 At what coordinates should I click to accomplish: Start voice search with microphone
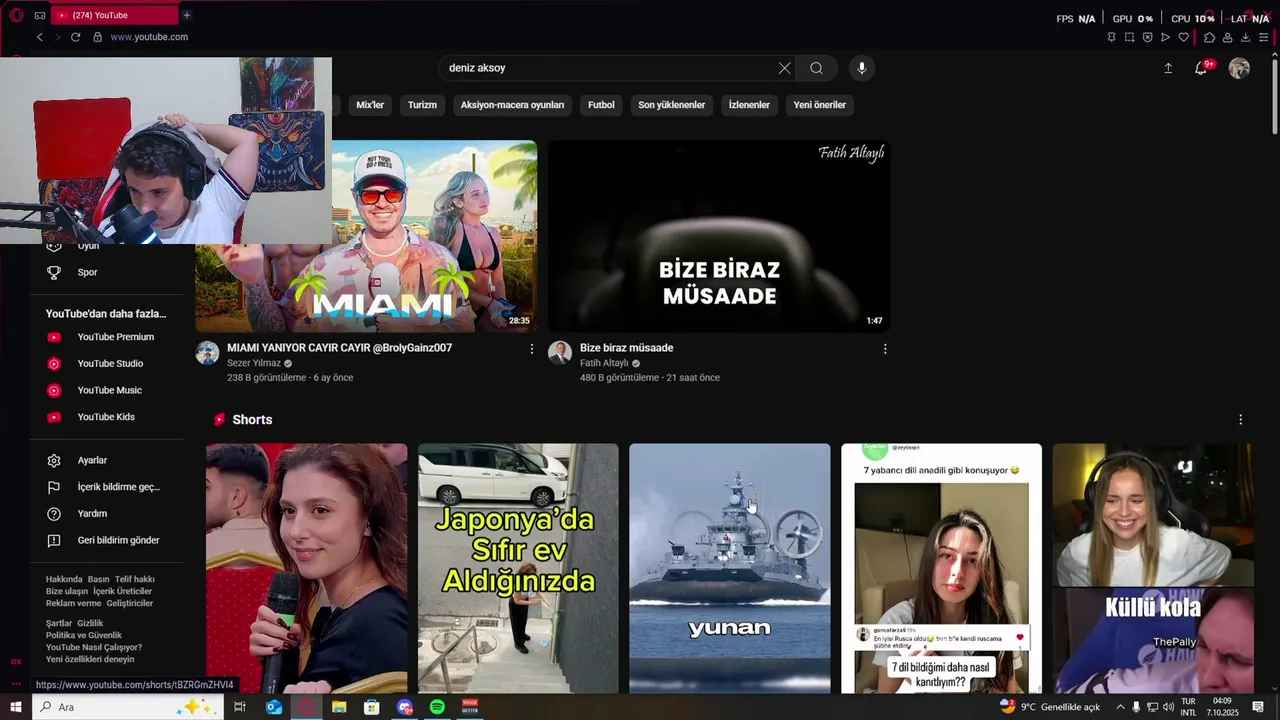862,68
